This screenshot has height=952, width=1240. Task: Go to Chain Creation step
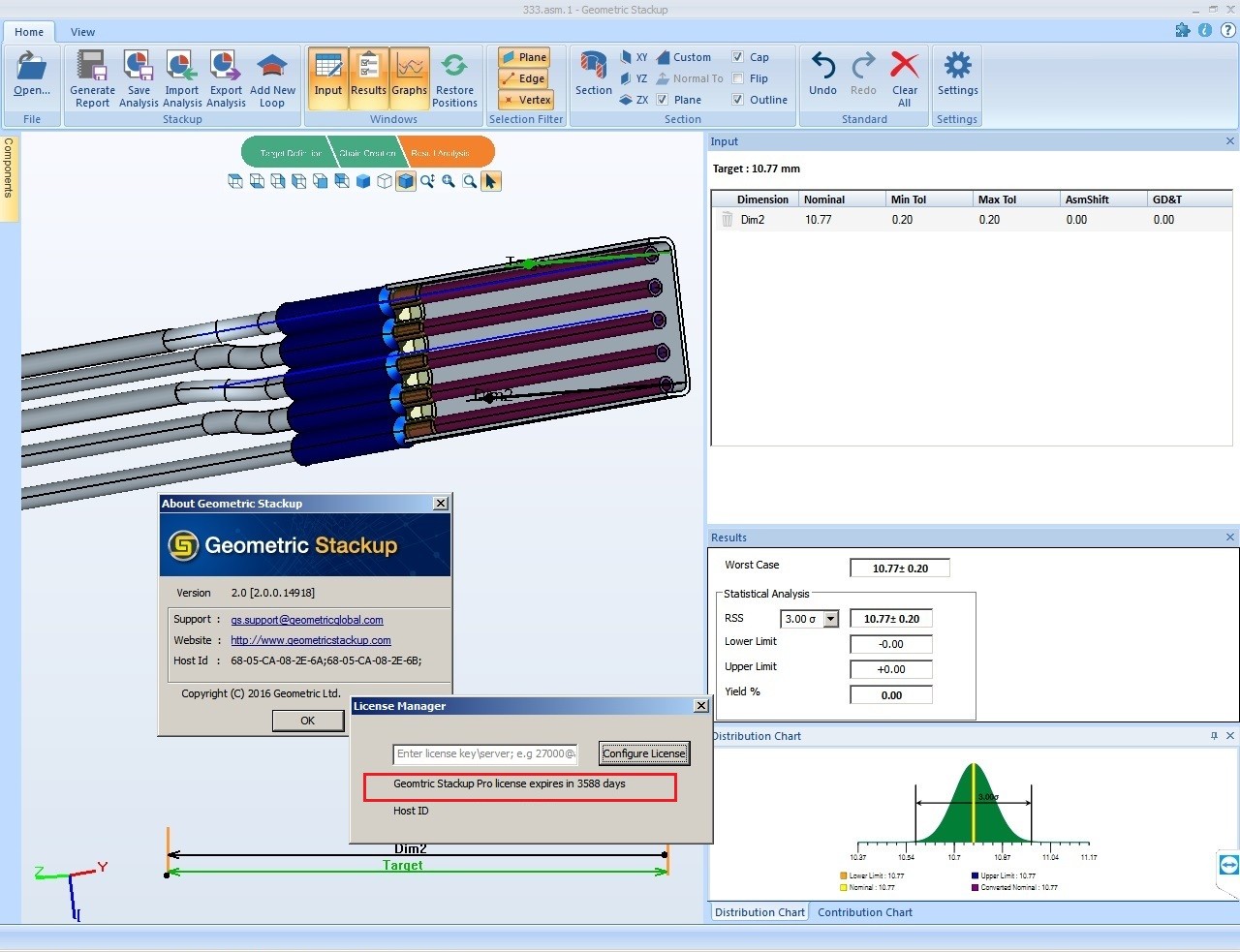pos(367,153)
